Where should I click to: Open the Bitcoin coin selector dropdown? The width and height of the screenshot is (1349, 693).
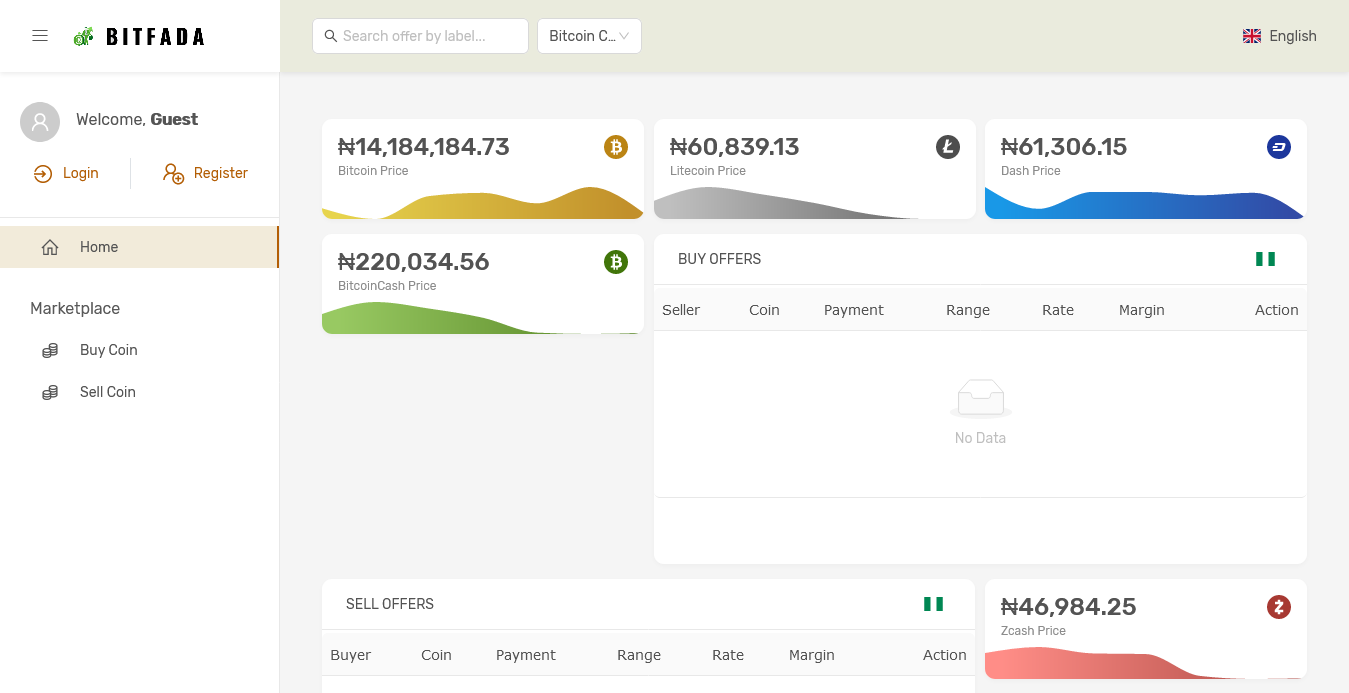tap(589, 36)
